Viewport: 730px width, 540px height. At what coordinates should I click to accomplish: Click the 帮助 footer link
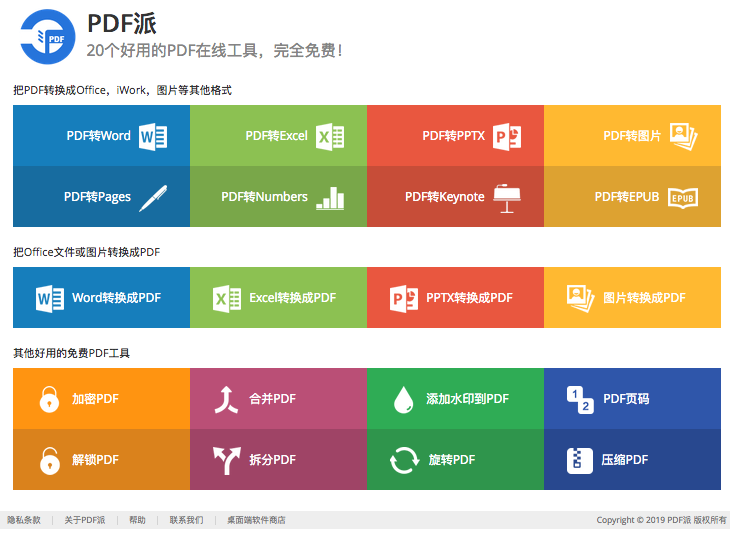tap(137, 520)
